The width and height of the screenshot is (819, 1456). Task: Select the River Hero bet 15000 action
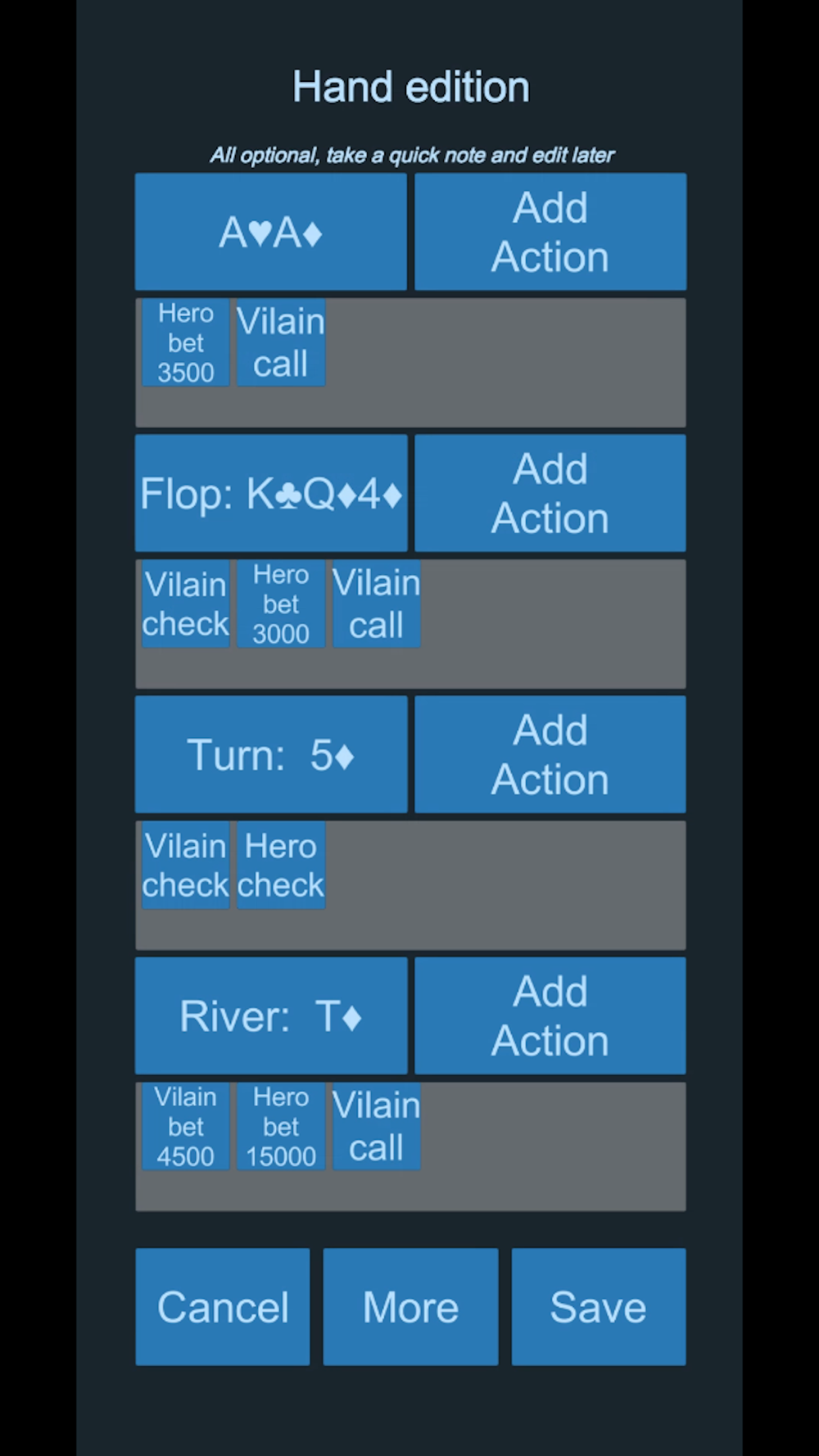[x=281, y=1126]
